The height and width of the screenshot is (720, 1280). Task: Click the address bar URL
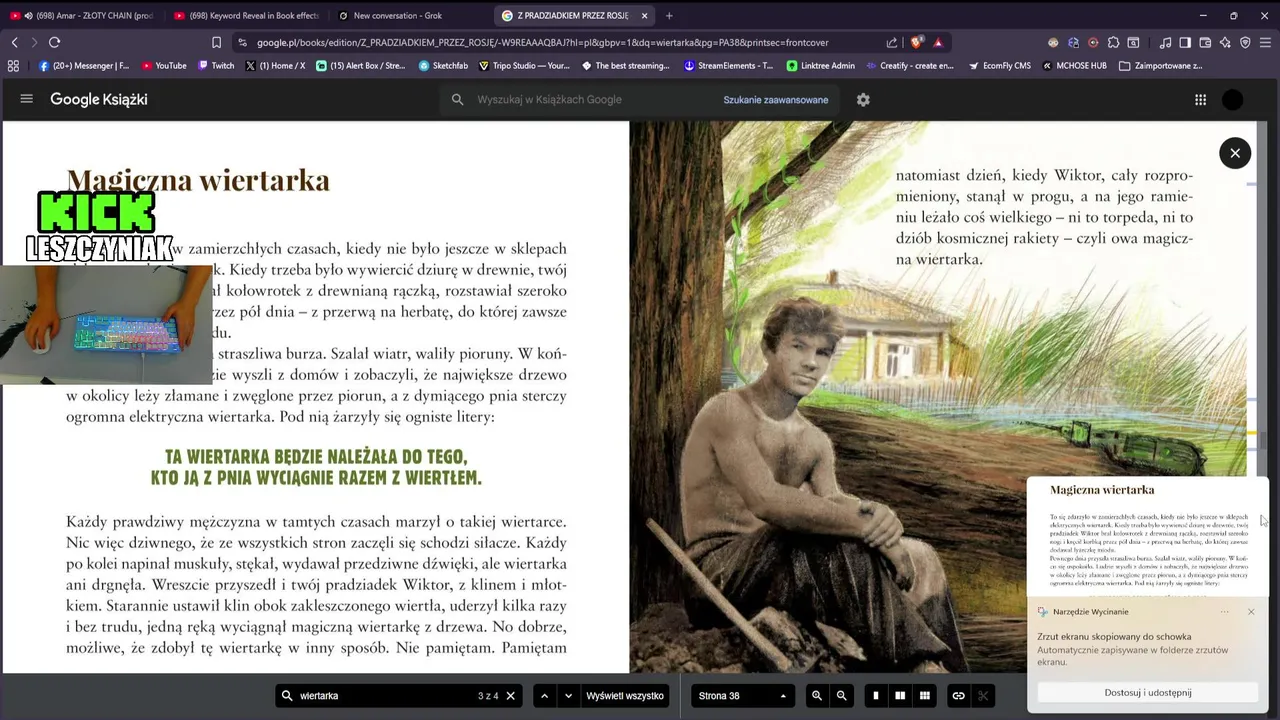(542, 43)
